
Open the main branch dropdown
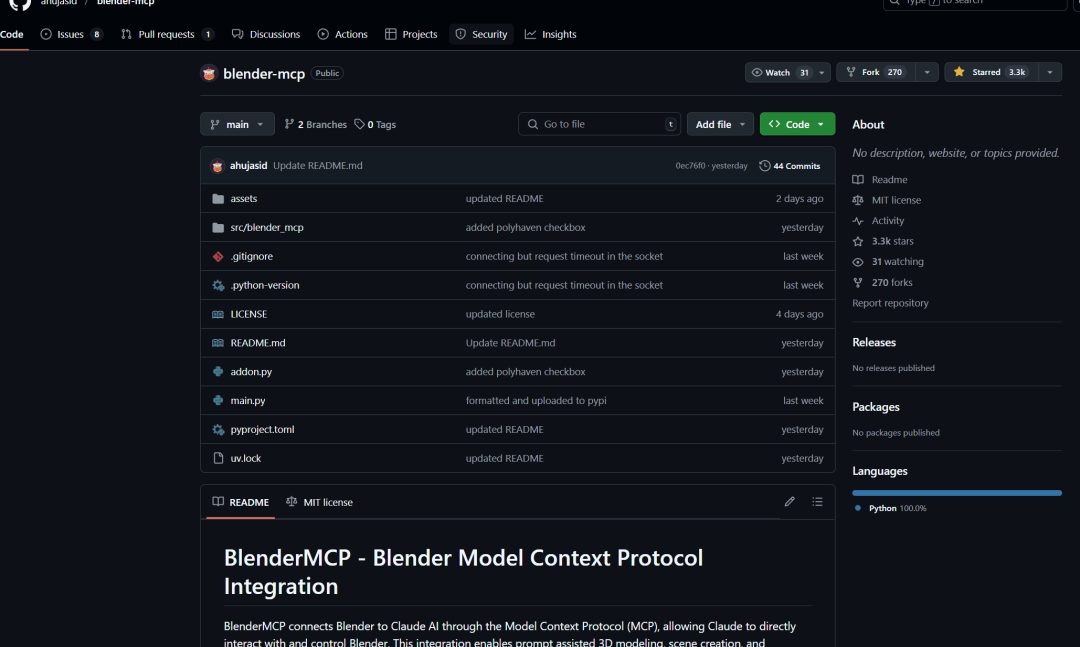pos(237,125)
